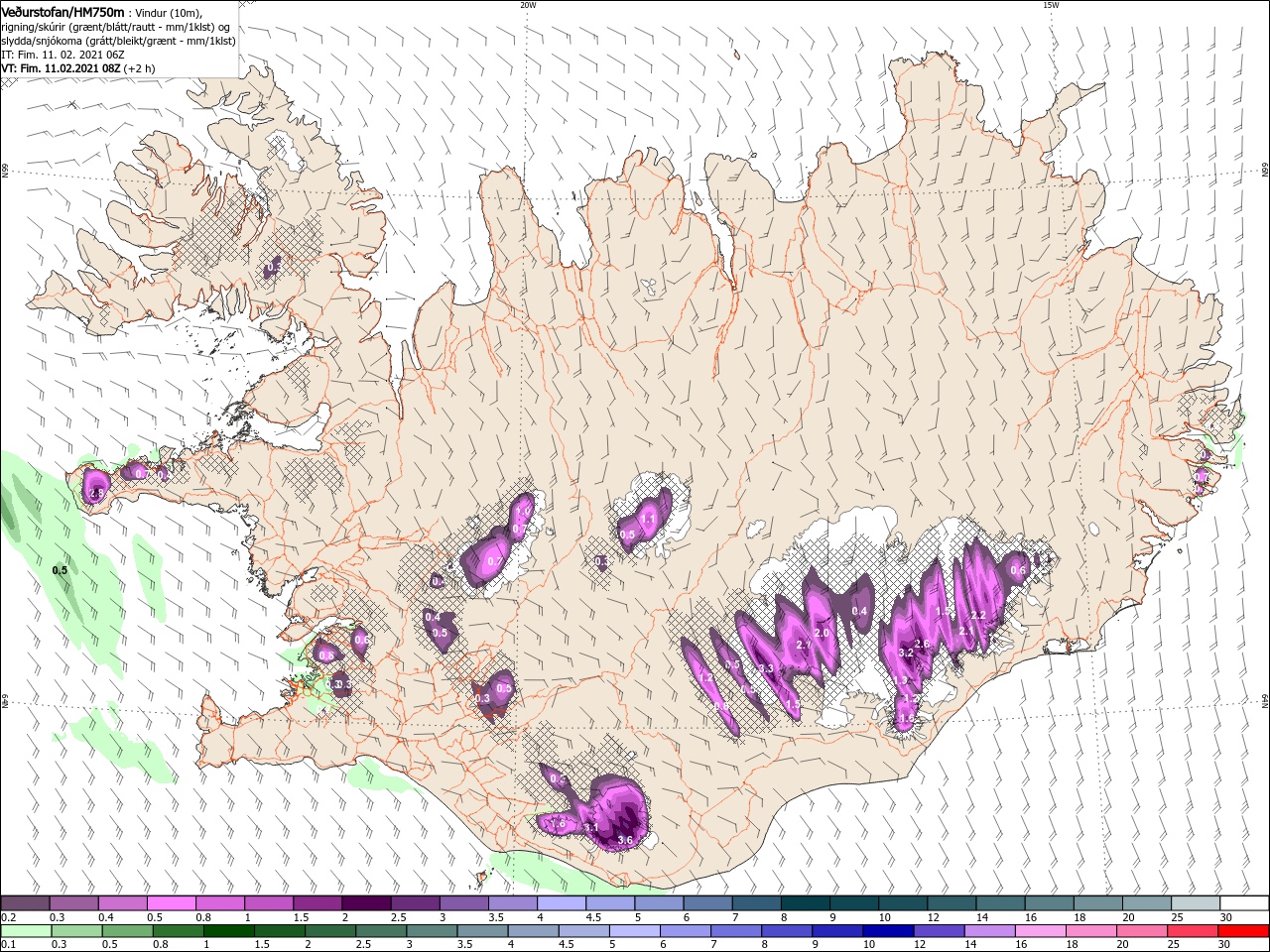Pick the lavender 4–4.5 upper legend swatch
Screen dimensions: 1270x952
pos(560,903)
